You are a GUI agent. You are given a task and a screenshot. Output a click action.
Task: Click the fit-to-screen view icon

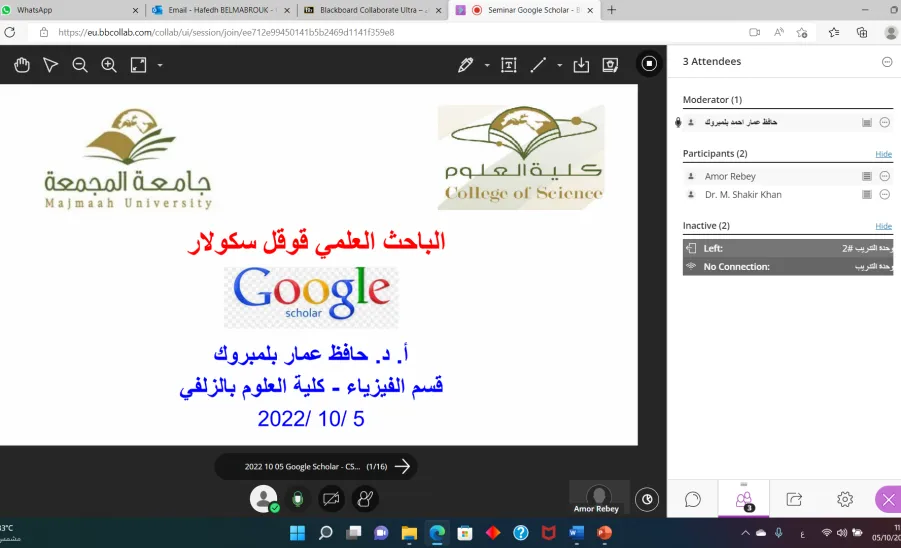pyautogui.click(x=138, y=65)
